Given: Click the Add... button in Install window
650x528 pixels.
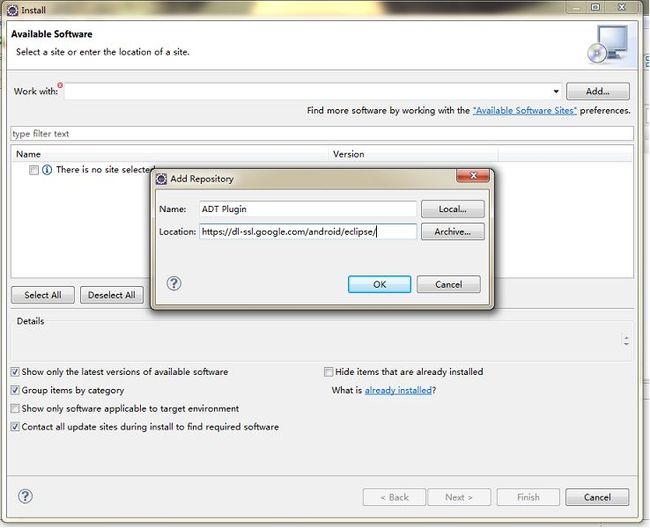Looking at the screenshot, I should point(597,91).
